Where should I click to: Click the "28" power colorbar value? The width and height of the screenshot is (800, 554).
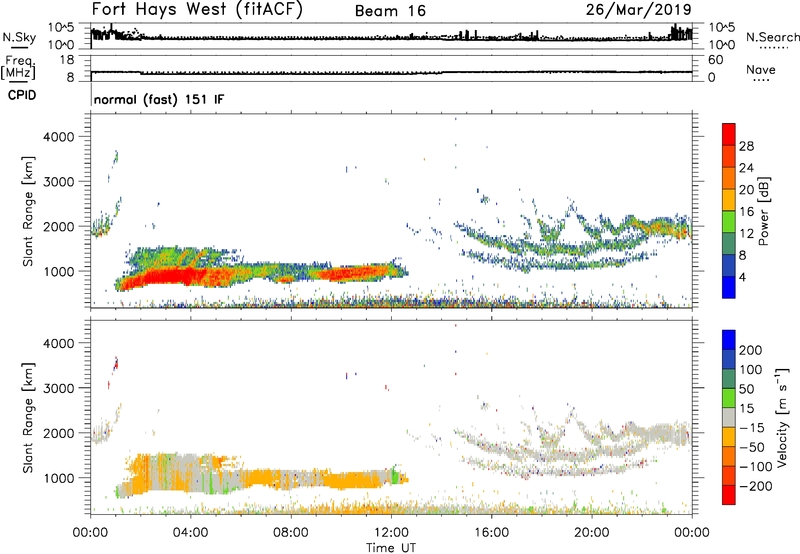pyautogui.click(x=746, y=146)
